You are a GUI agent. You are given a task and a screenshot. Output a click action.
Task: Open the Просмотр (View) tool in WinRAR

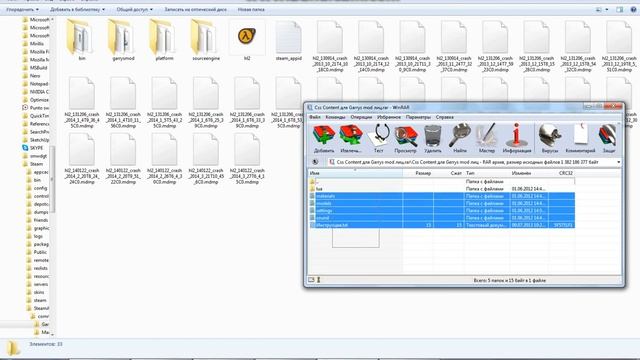[405, 139]
